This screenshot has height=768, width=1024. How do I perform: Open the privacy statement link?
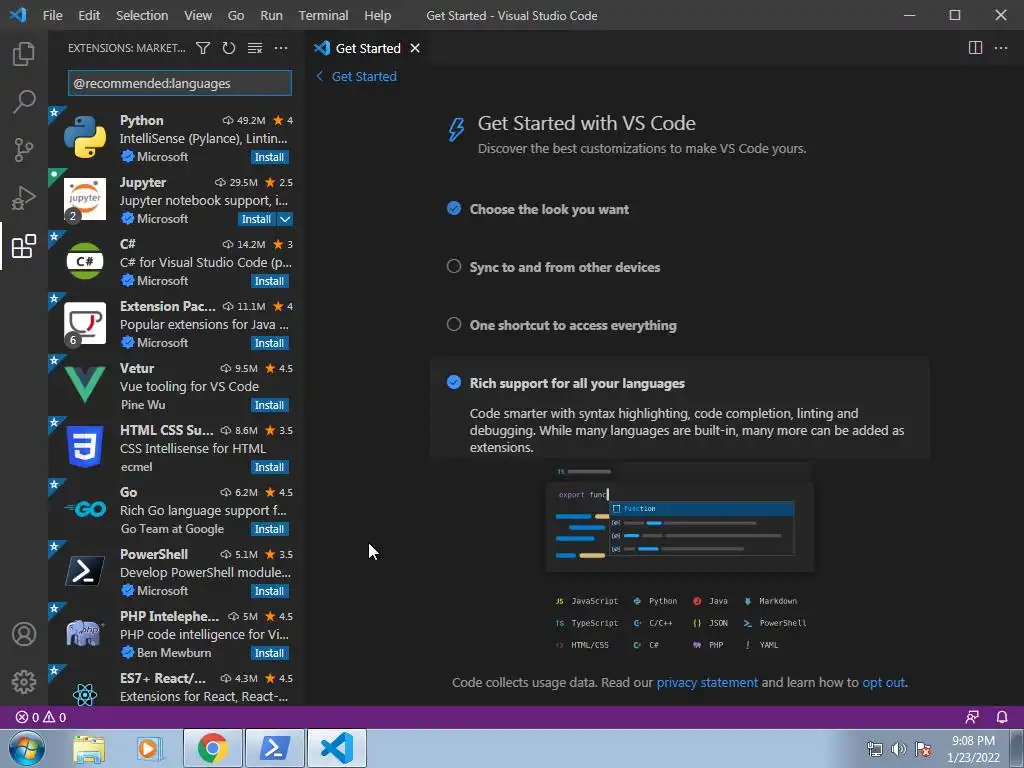(x=707, y=682)
